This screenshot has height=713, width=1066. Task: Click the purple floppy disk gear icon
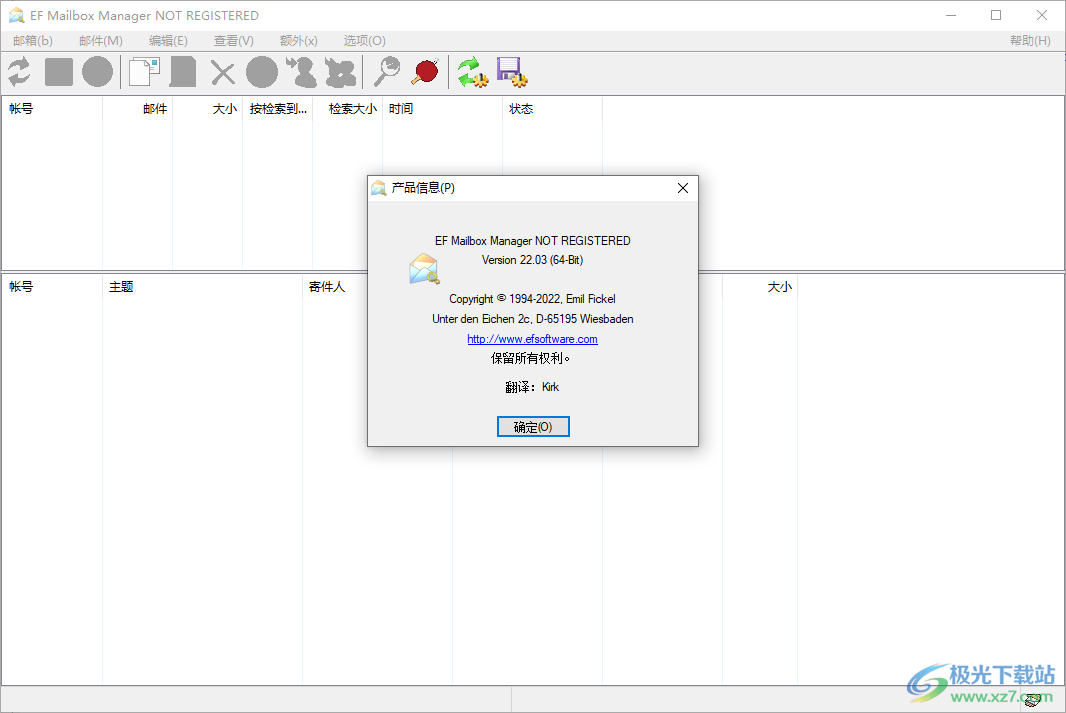[512, 73]
